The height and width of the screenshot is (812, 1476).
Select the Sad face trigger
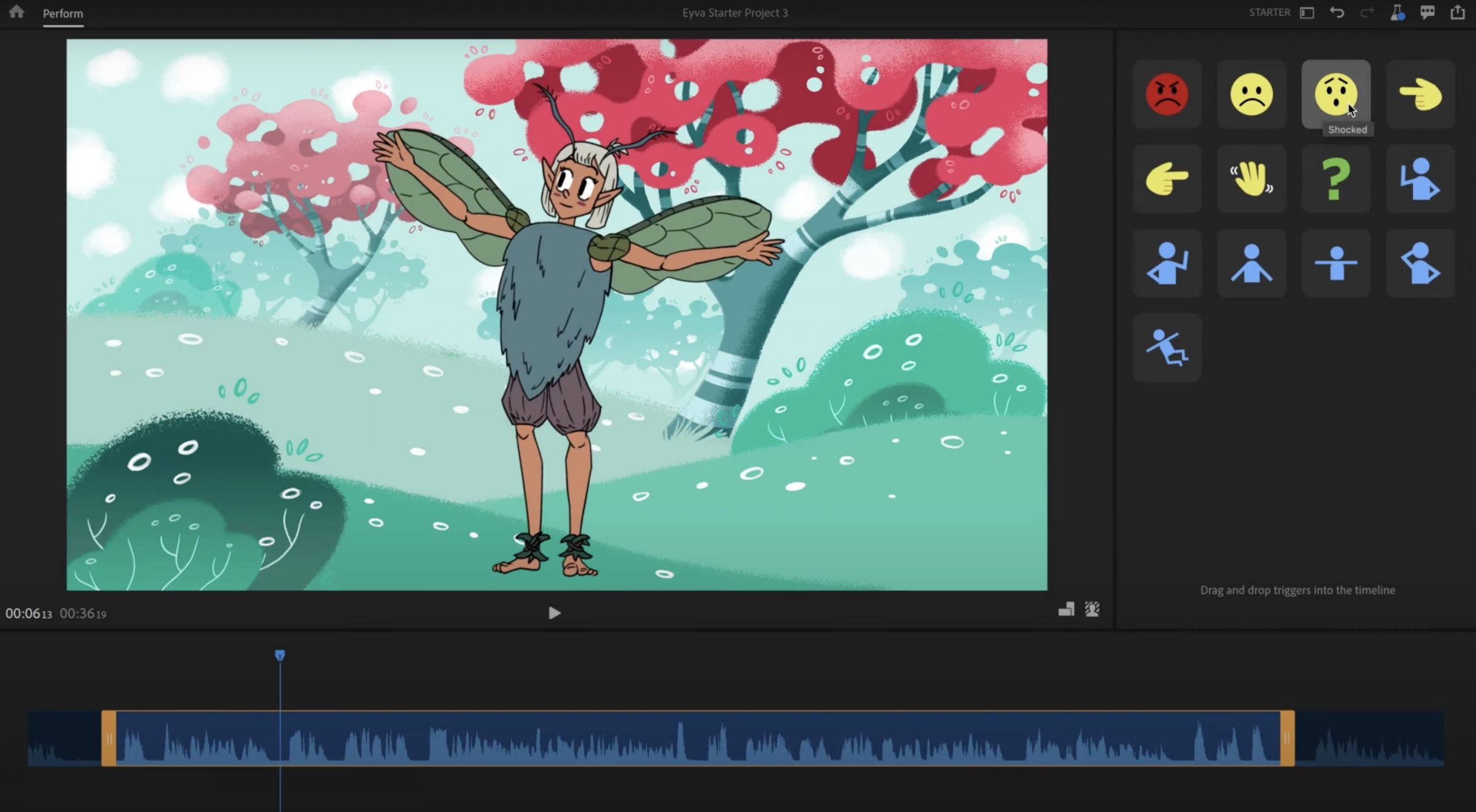pos(1251,94)
